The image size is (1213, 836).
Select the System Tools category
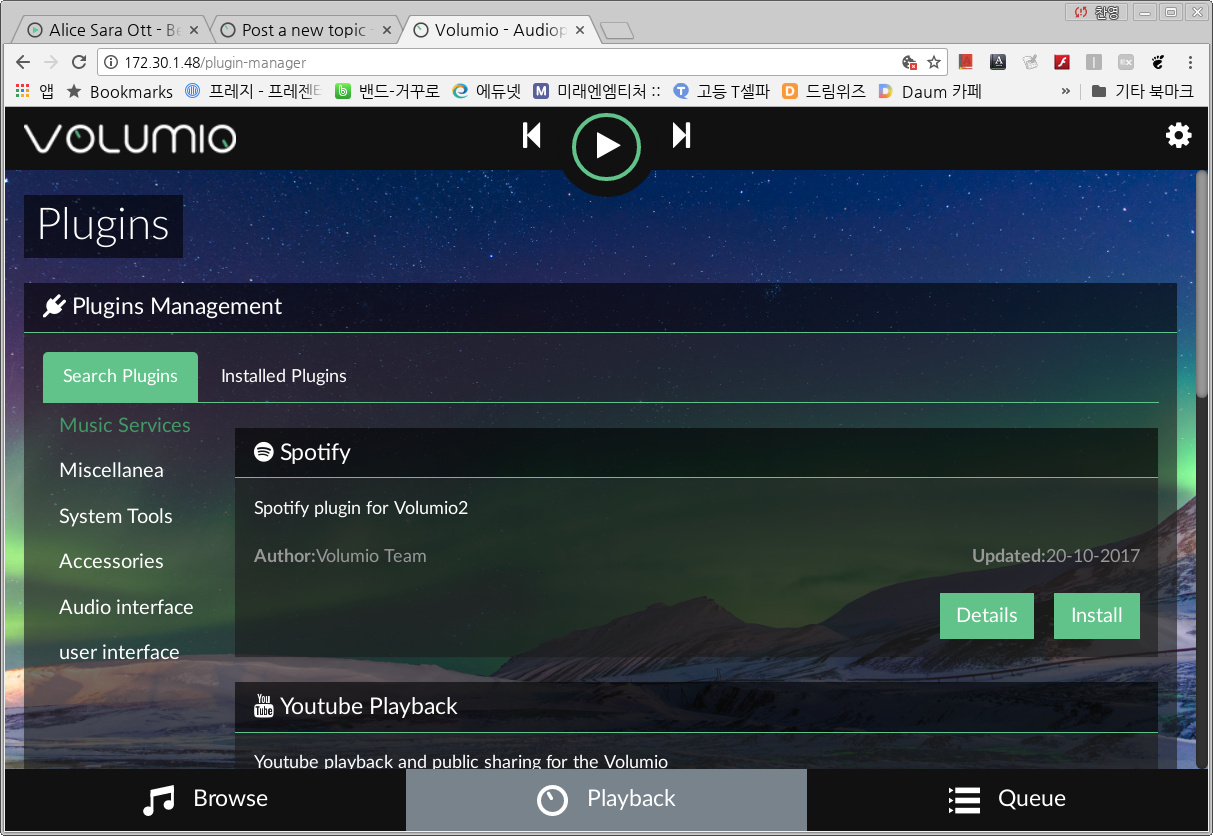pyautogui.click(x=116, y=516)
